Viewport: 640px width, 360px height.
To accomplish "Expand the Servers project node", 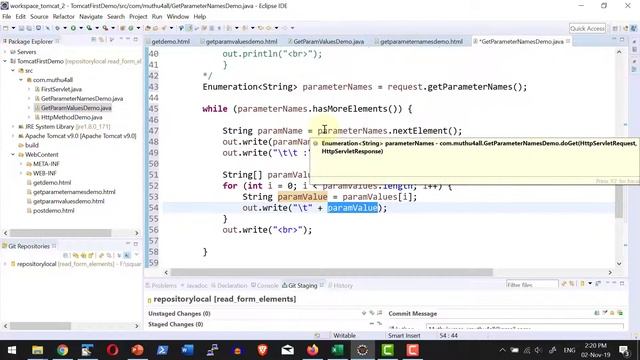I will tap(5, 52).
